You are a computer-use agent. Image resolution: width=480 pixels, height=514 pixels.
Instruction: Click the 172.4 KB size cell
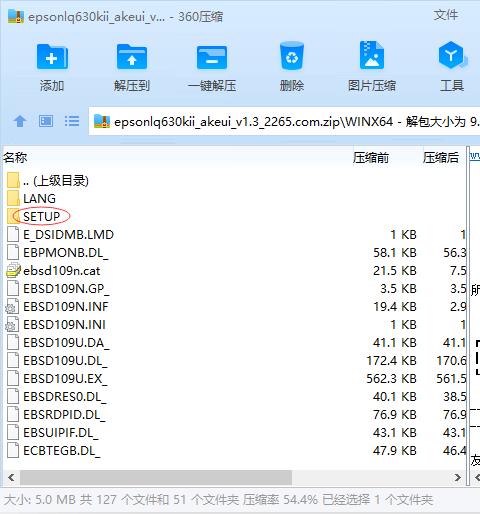391,361
